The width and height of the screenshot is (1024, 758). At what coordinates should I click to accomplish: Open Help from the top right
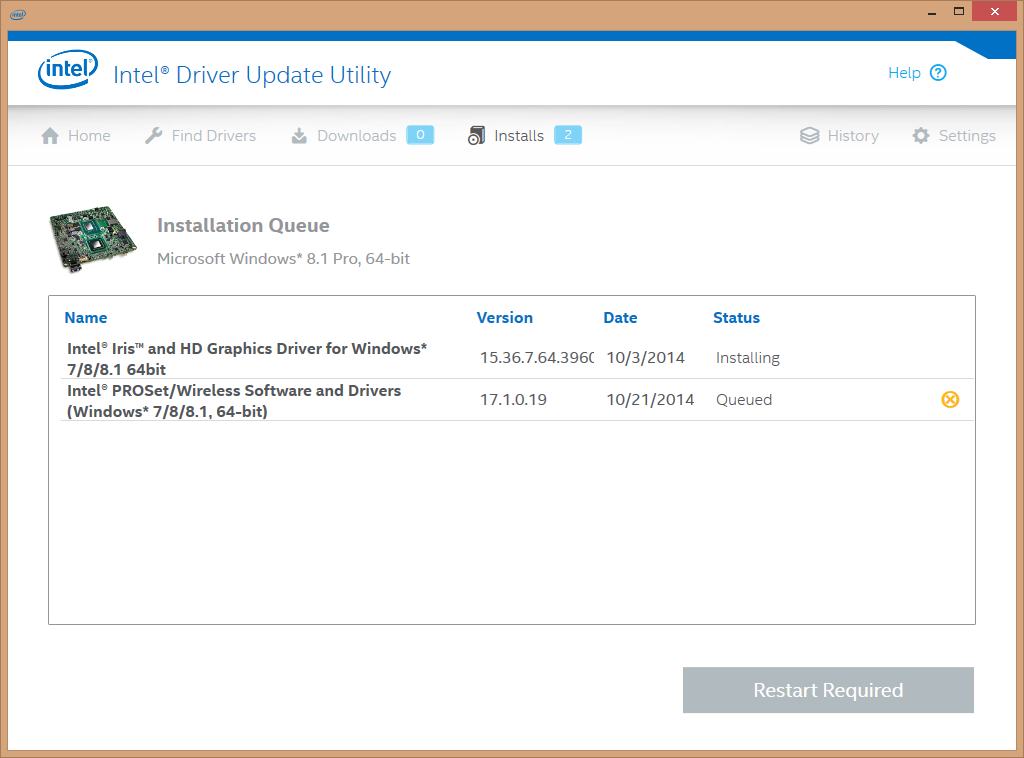[x=904, y=72]
